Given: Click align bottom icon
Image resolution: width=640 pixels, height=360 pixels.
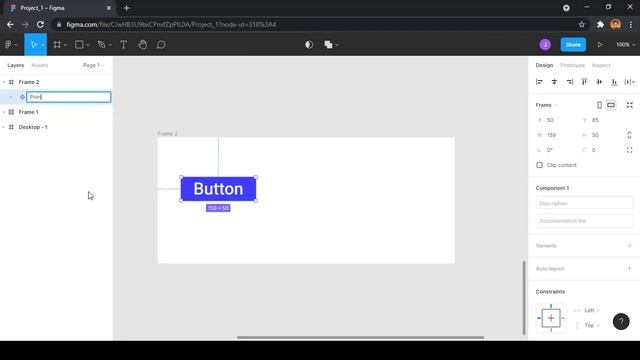Looking at the screenshot, I should (x=614, y=82).
